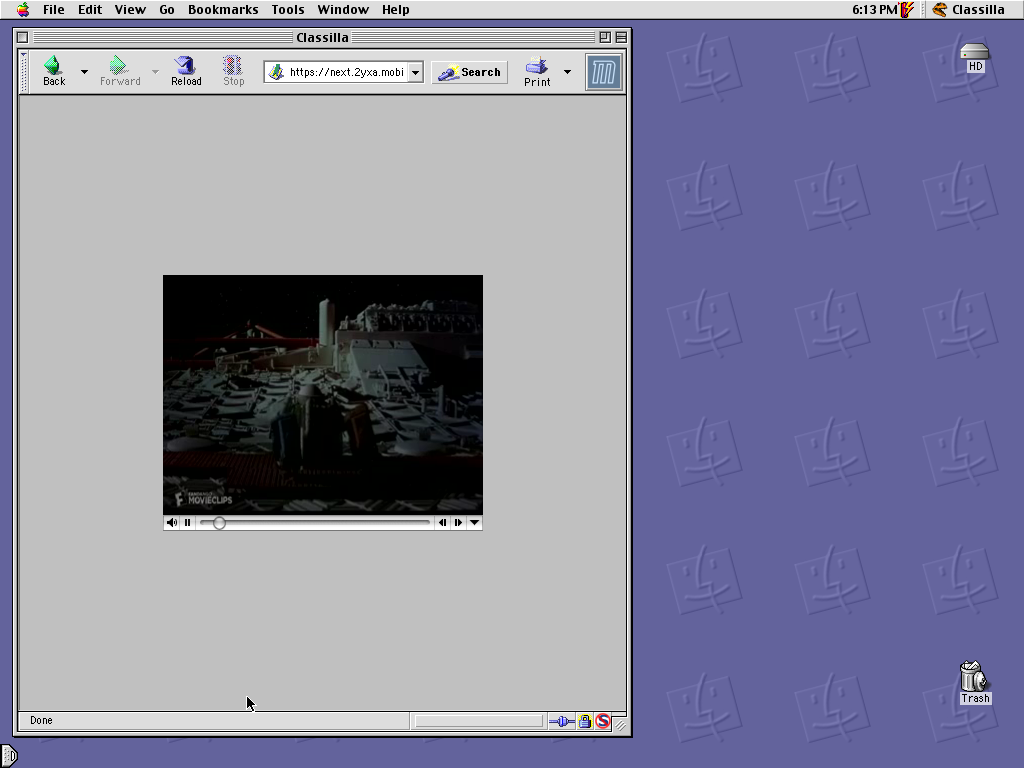Pause the playing video
The image size is (1024, 768).
(187, 522)
